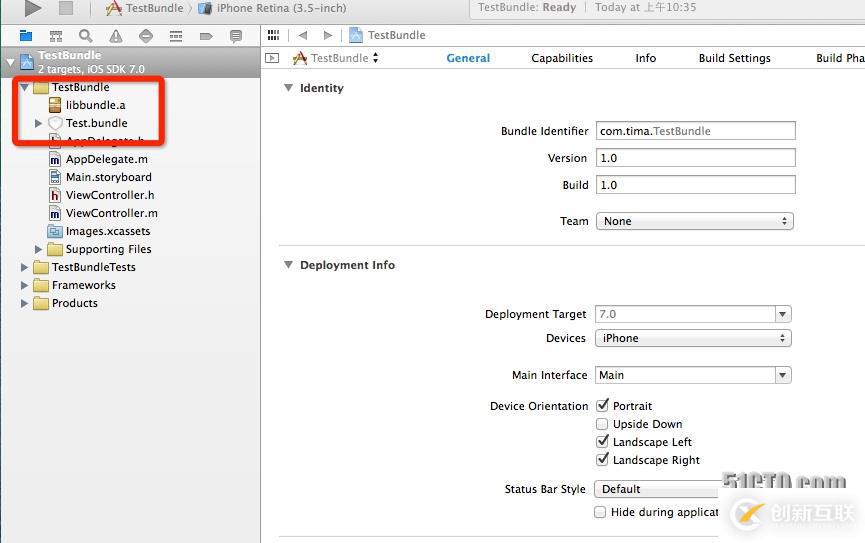The width and height of the screenshot is (865, 543).
Task: Enable Upside Down orientation
Action: (602, 424)
